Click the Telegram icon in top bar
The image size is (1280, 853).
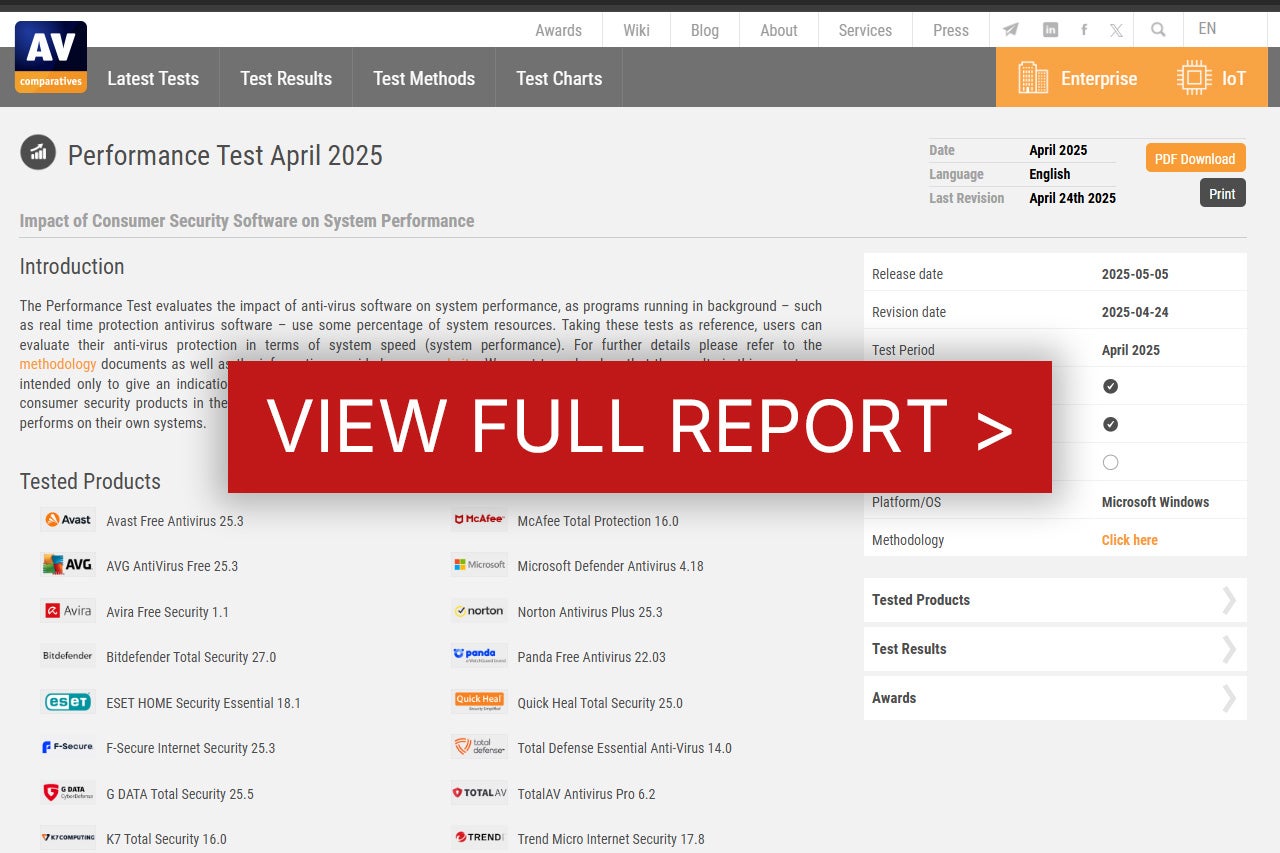tap(1011, 30)
